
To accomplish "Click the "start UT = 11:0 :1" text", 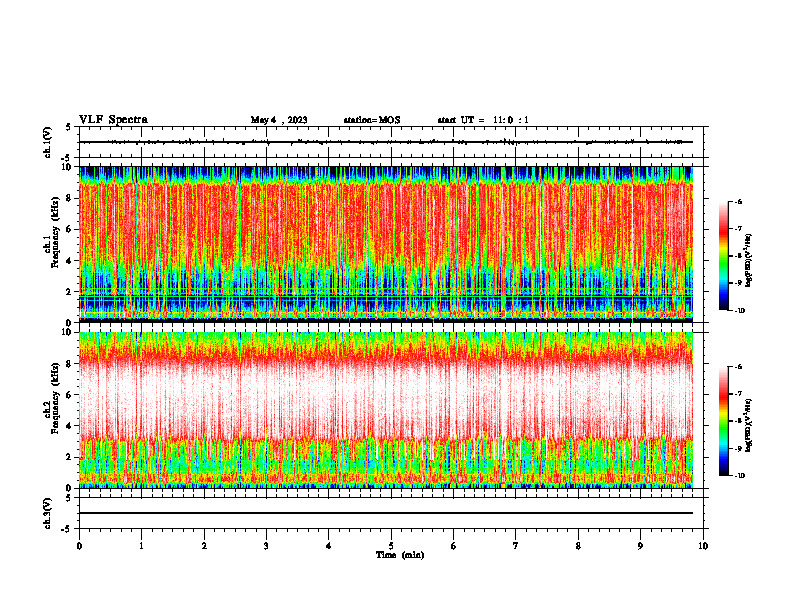I will 483,120.
